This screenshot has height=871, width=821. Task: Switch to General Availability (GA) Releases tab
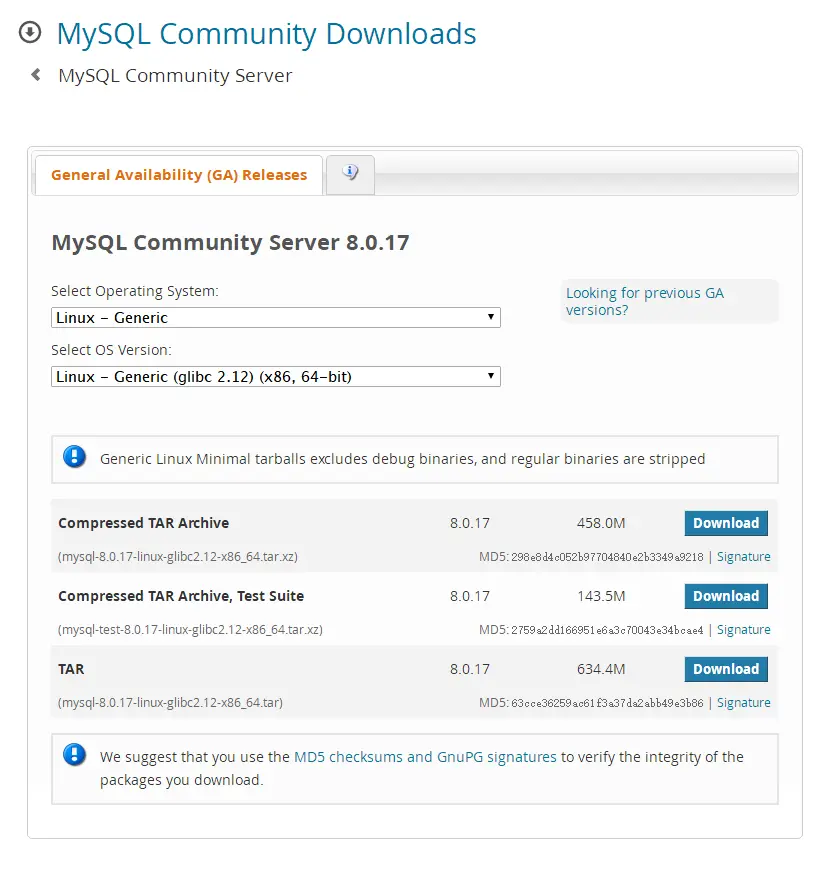click(x=179, y=175)
